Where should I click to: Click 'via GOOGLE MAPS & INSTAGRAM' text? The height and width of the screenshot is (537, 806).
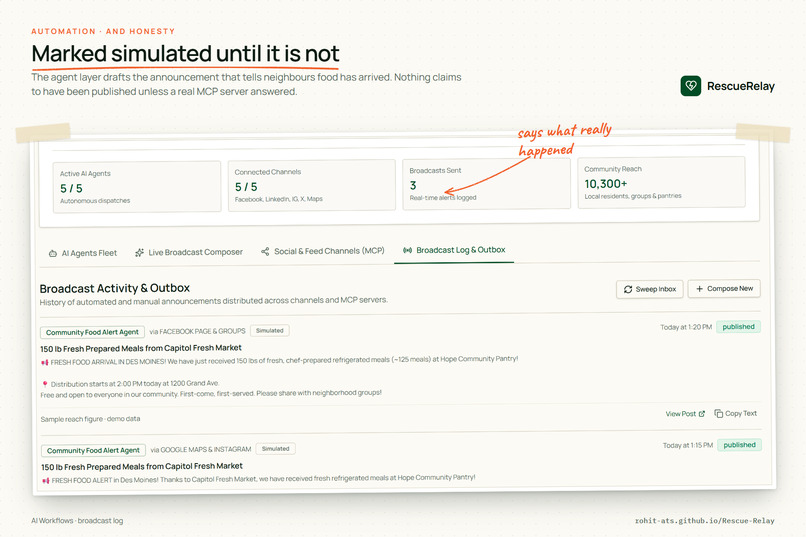pyautogui.click(x=201, y=449)
